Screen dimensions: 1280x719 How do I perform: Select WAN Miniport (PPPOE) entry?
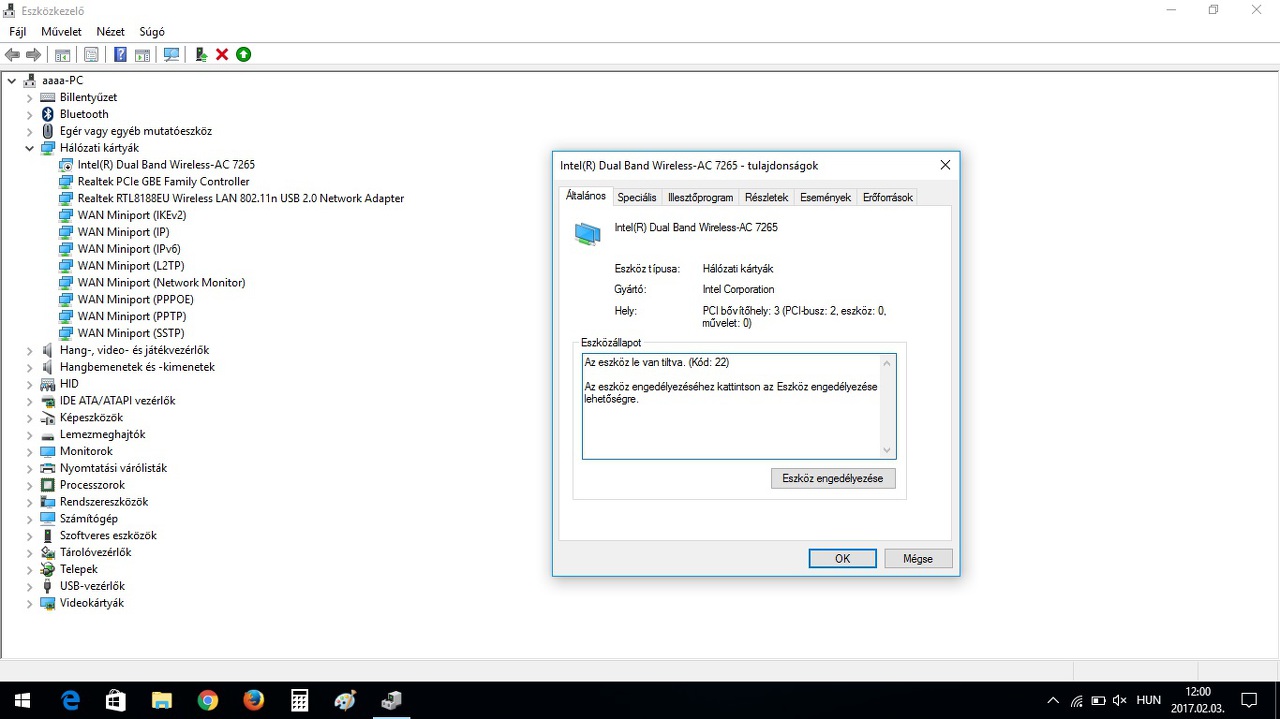(x=135, y=299)
